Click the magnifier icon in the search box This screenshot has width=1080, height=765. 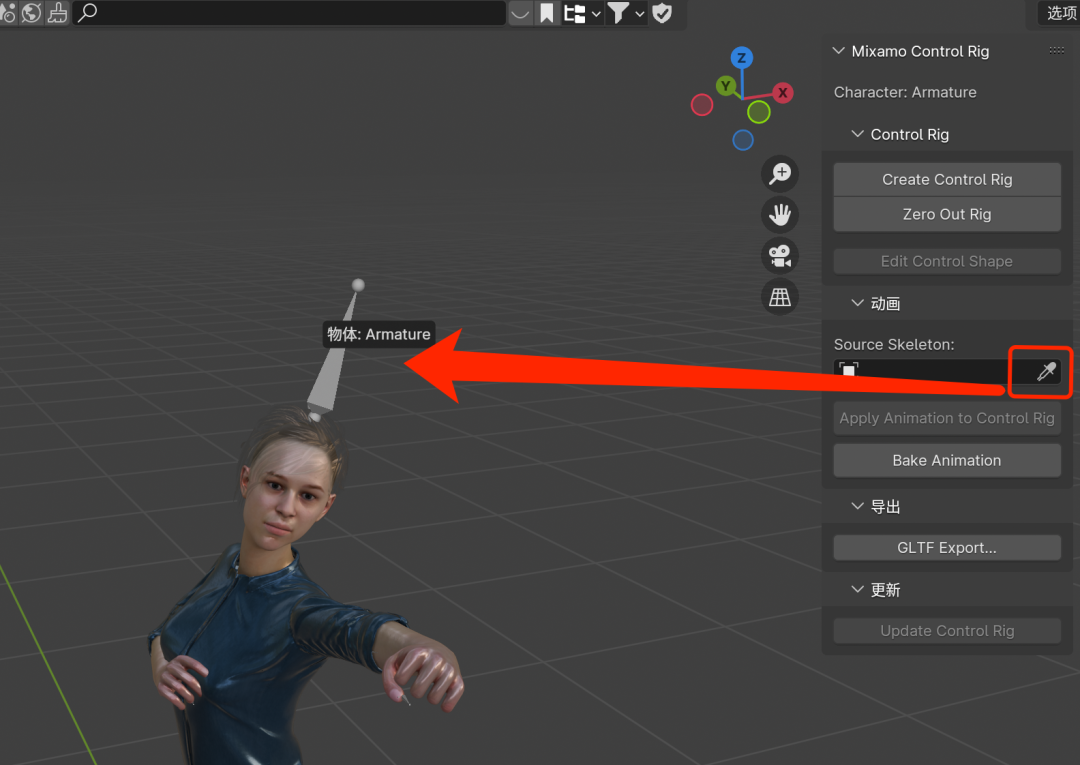[x=87, y=12]
